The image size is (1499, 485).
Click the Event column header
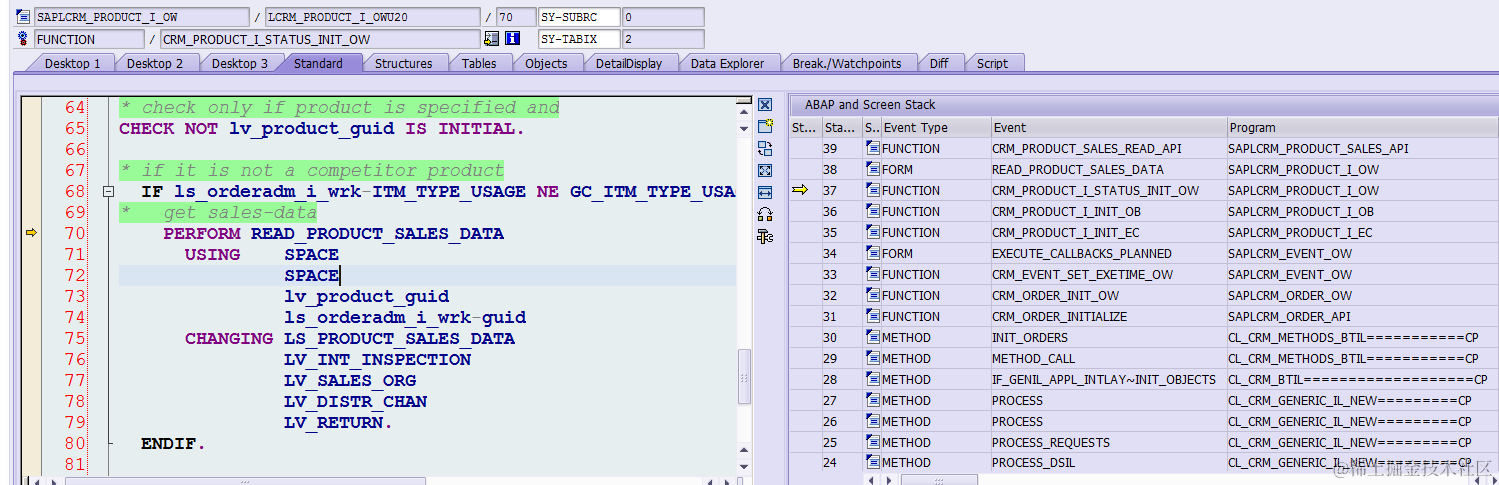tap(1108, 127)
